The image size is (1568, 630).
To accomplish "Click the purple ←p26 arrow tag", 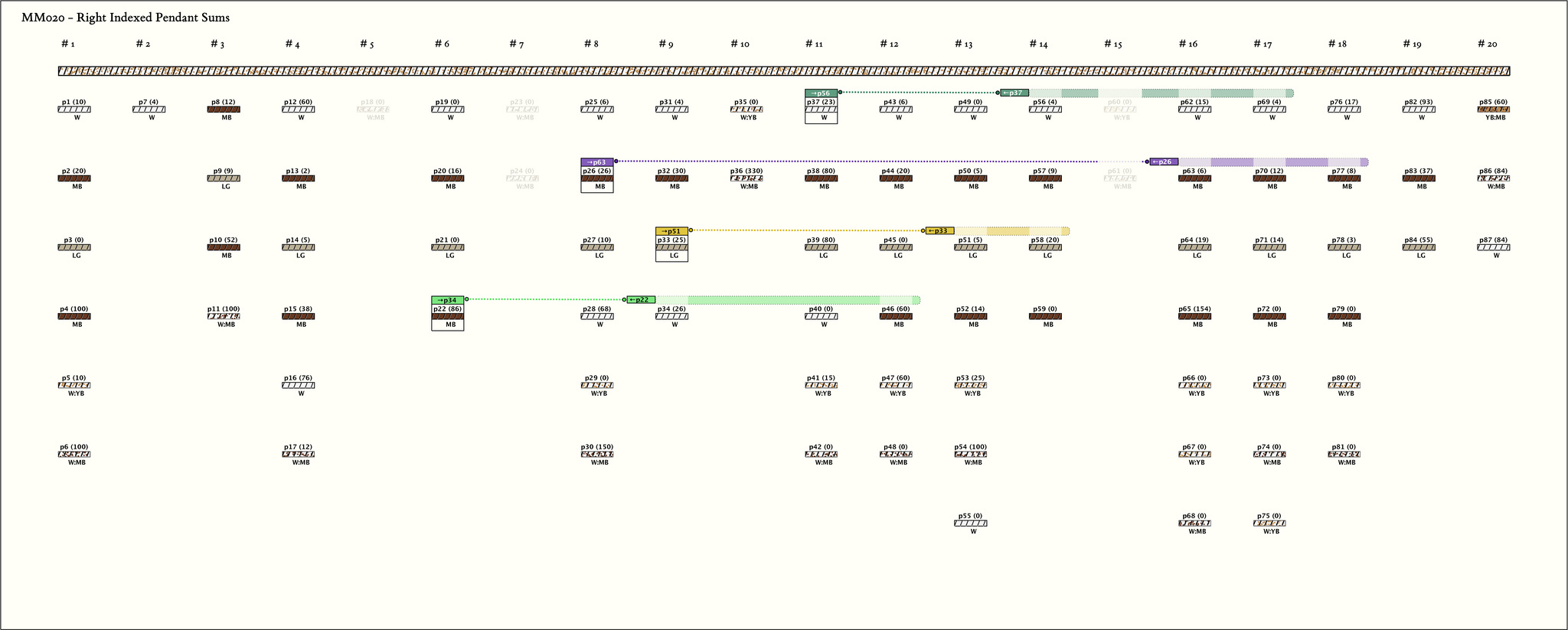I will 1164,162.
